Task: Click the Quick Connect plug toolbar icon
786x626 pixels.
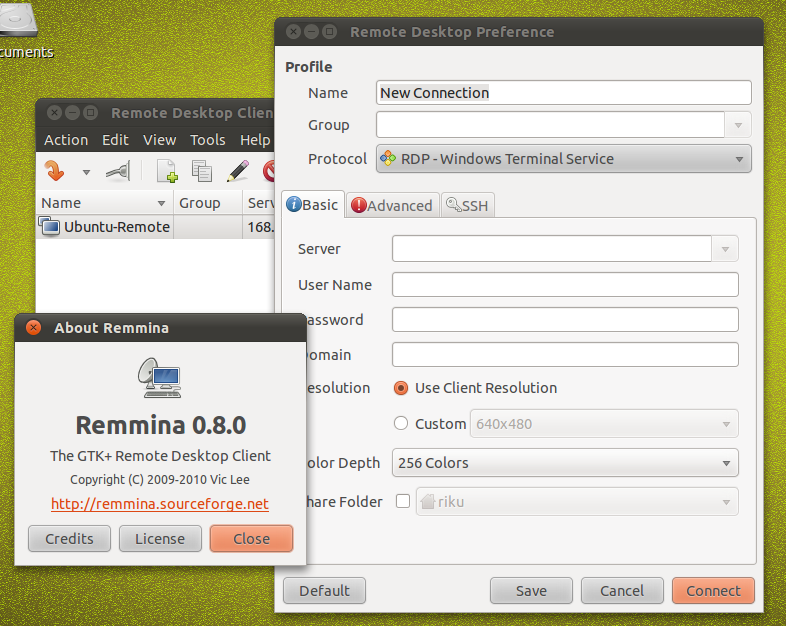Action: (118, 171)
